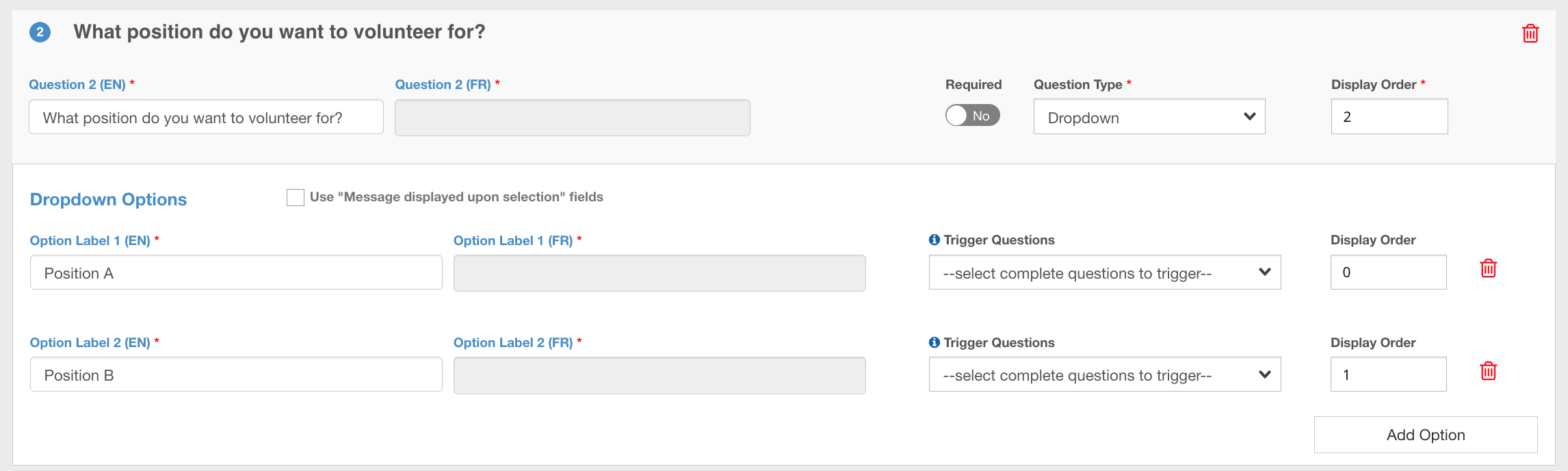This screenshot has width=1568, height=471.
Task: Delete the Position A option row
Action: click(1488, 268)
